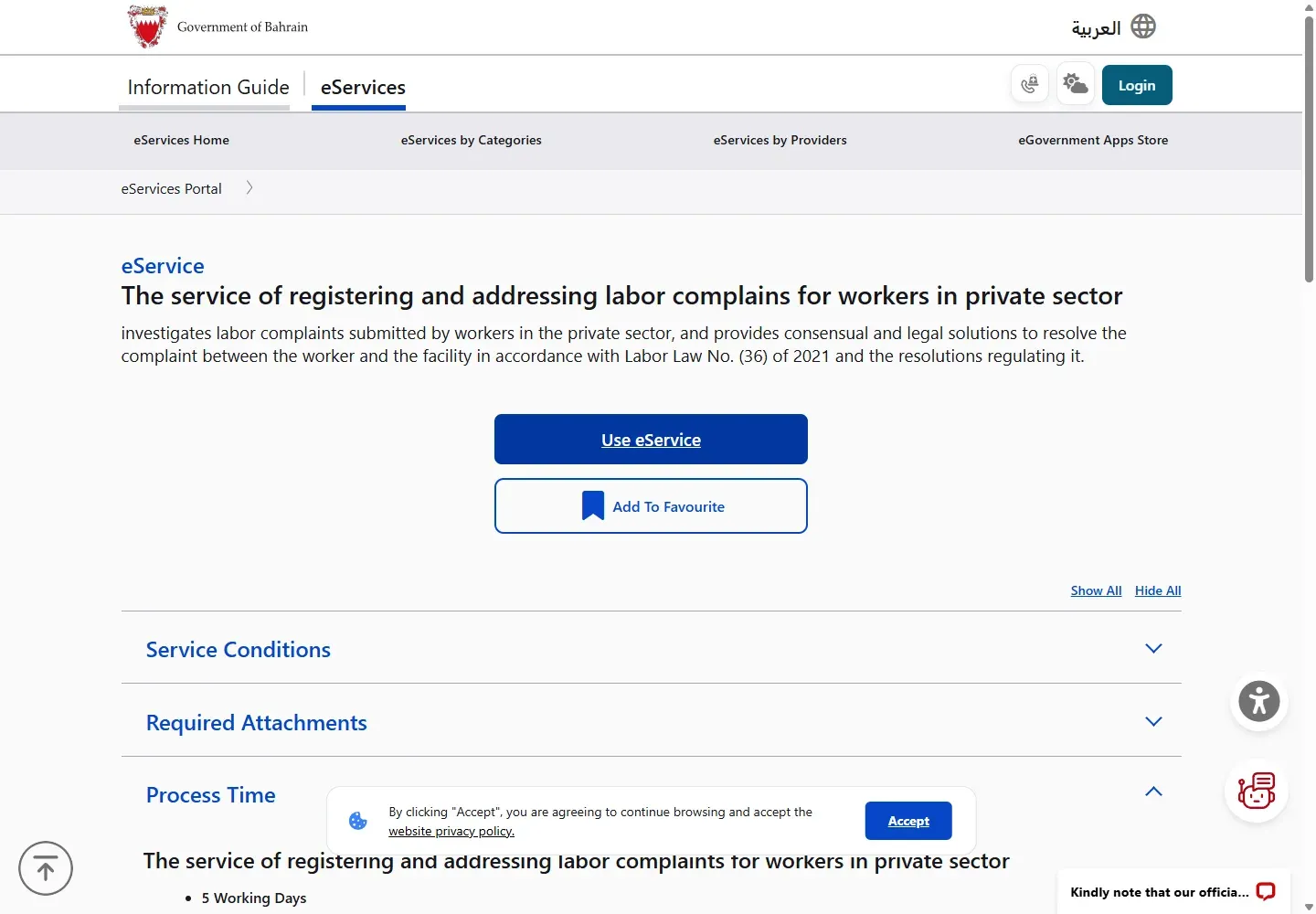Click the breadcrumb chevron after eServices Portal

click(249, 188)
